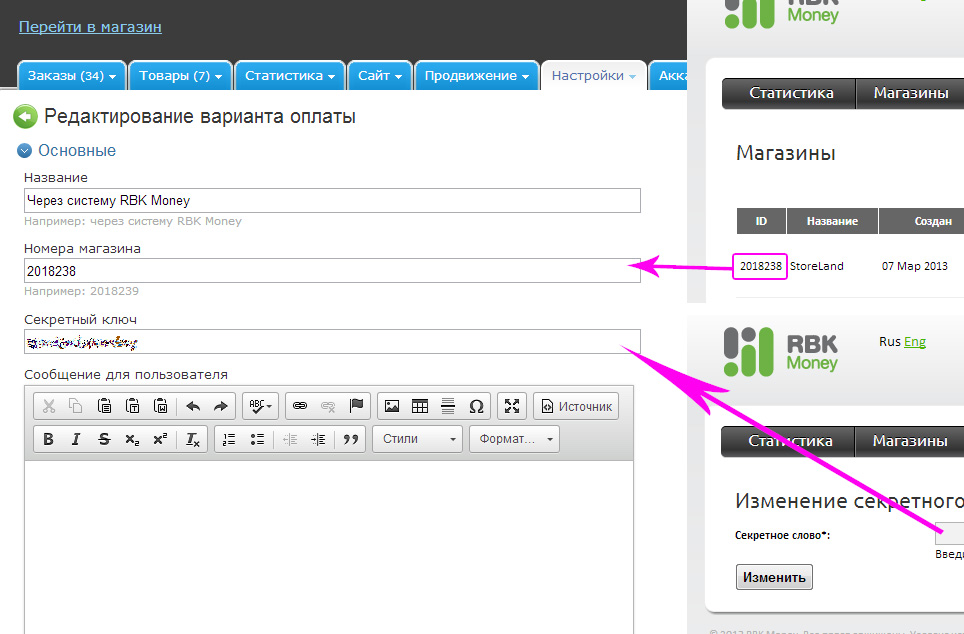Follow the Перейти в магазин link
Screen dimensions: 964x634
90,27
